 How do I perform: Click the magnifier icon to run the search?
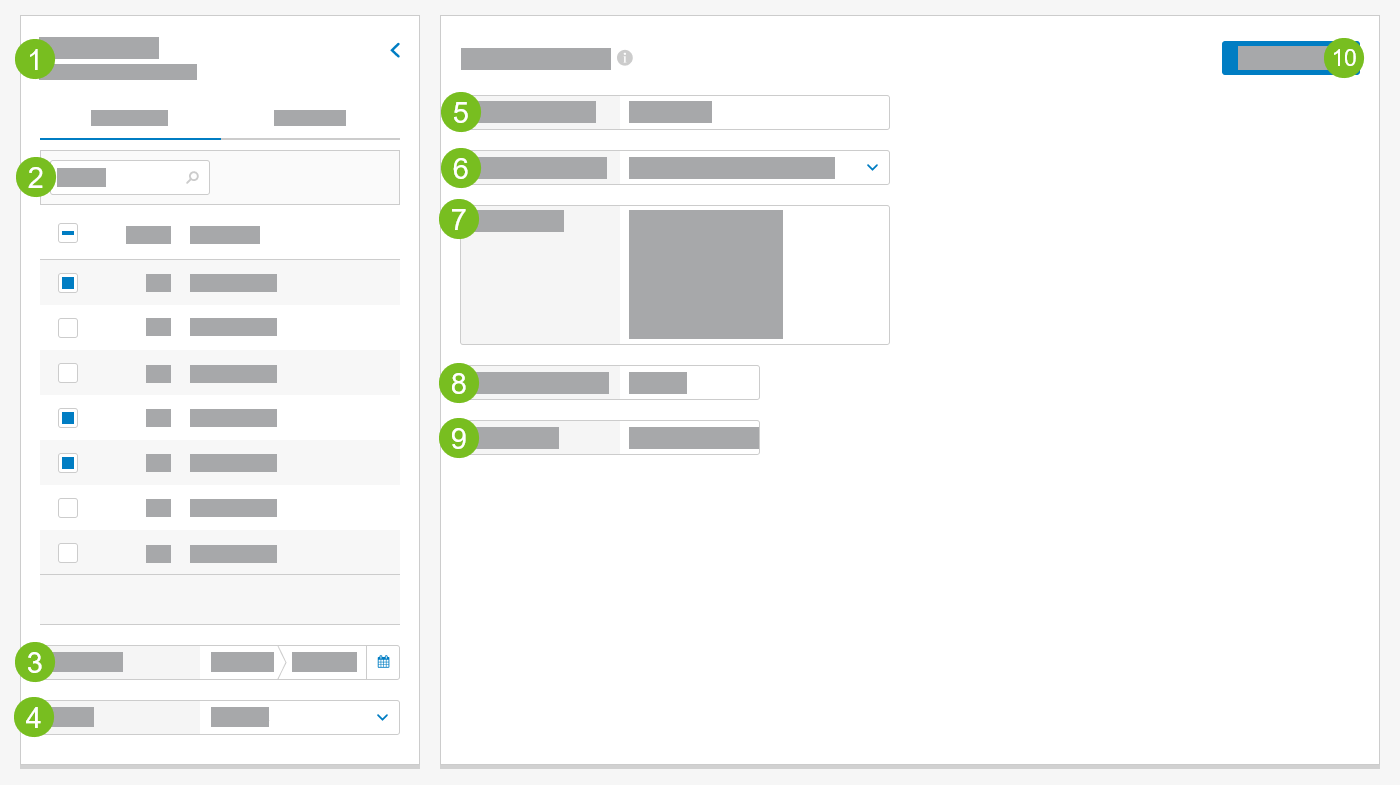click(x=191, y=176)
